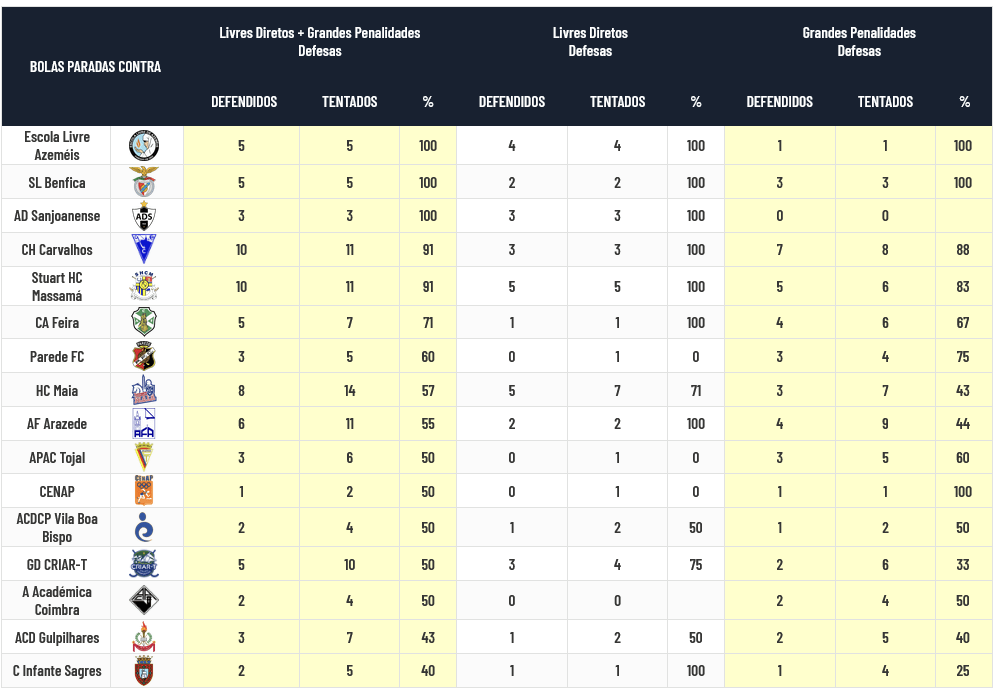Click the CH Carvalhos club emblem
Viewport: 999px width, 693px height.
point(144,249)
